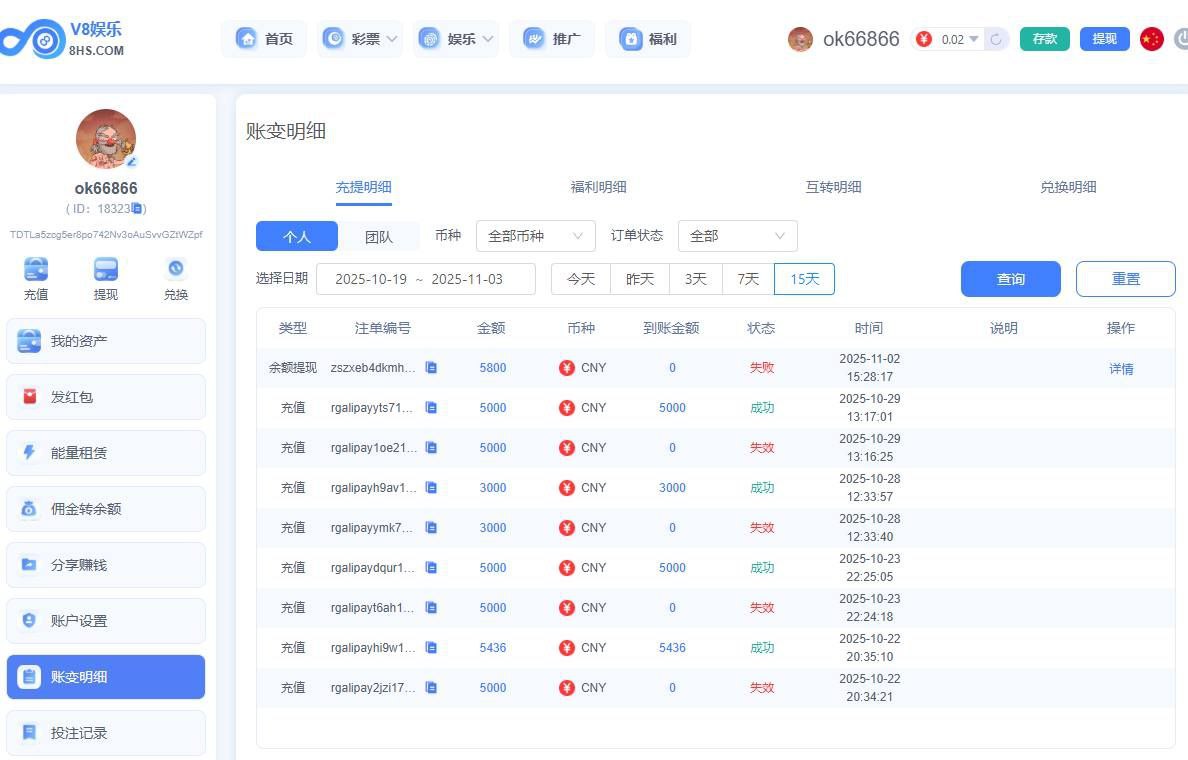Screen dimensions: 1188x760
Task: Switch to the 福利明细 tab
Action: pos(598,187)
